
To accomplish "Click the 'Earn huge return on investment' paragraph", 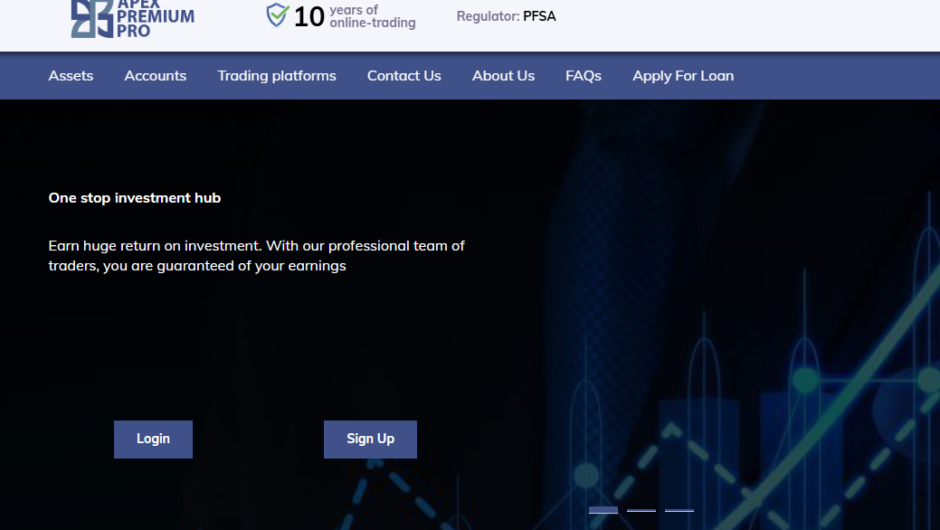I will pos(257,255).
